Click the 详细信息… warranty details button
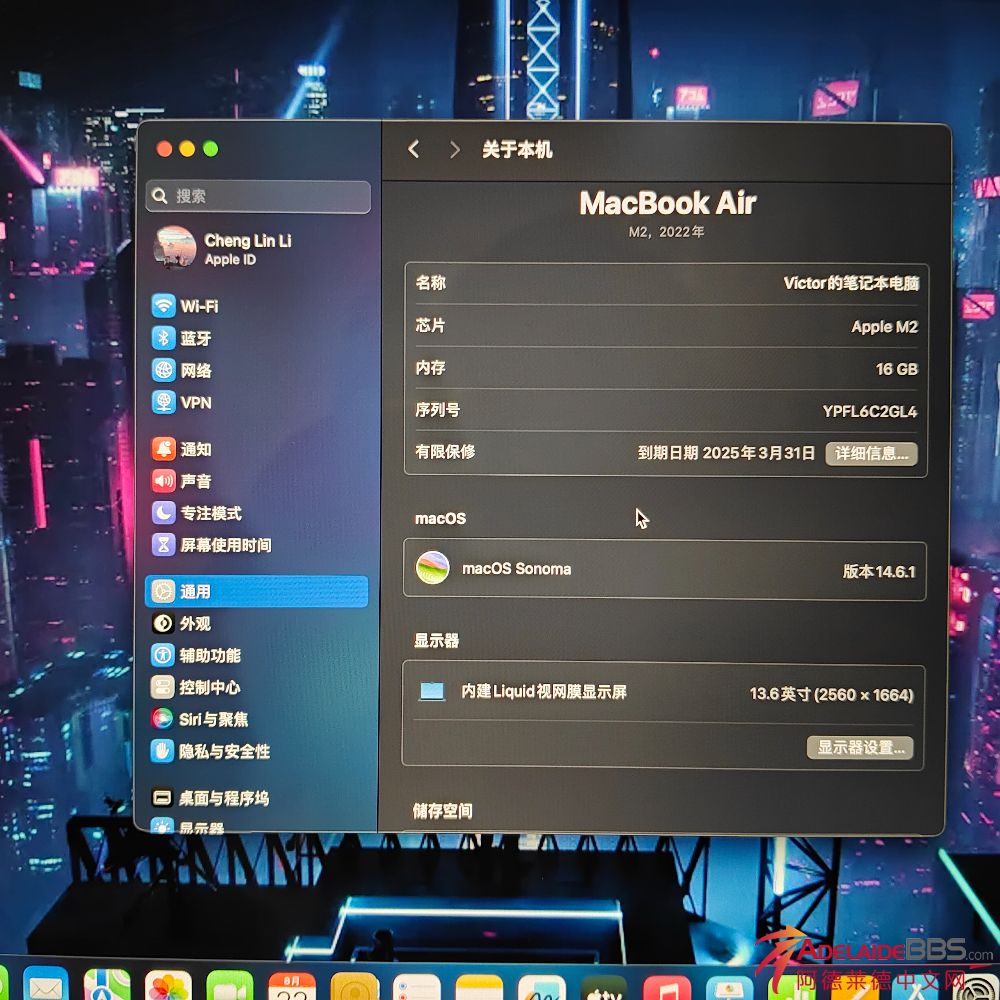 [x=871, y=453]
